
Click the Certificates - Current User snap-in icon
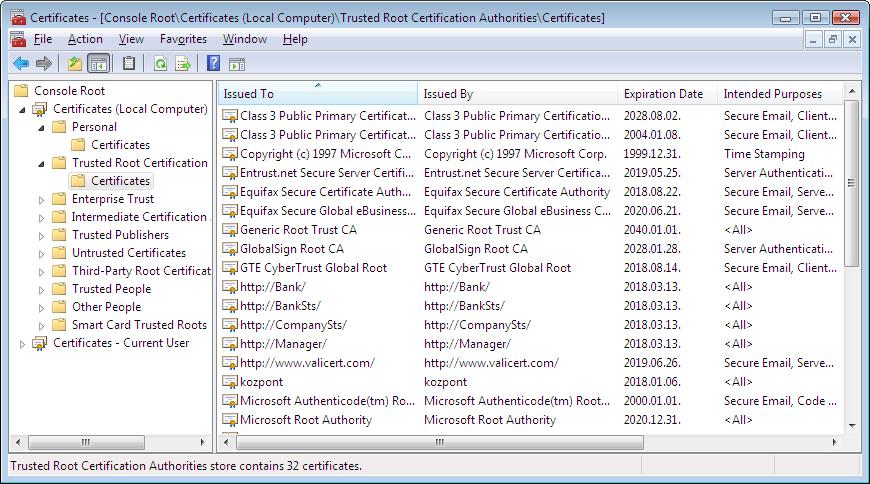pos(39,343)
